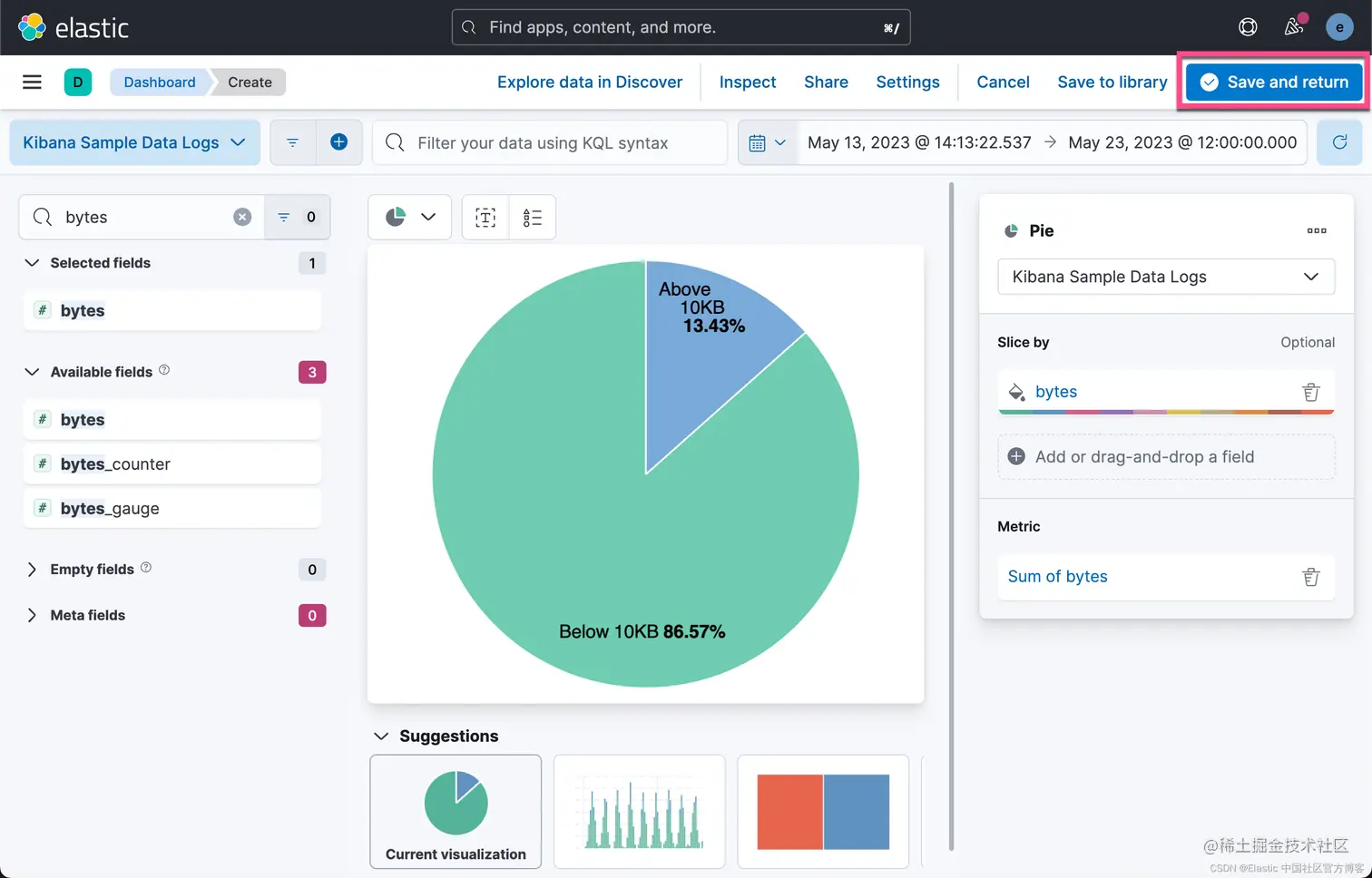Edit the start date May 13, 2023
This screenshot has width=1372, height=878.
point(919,142)
